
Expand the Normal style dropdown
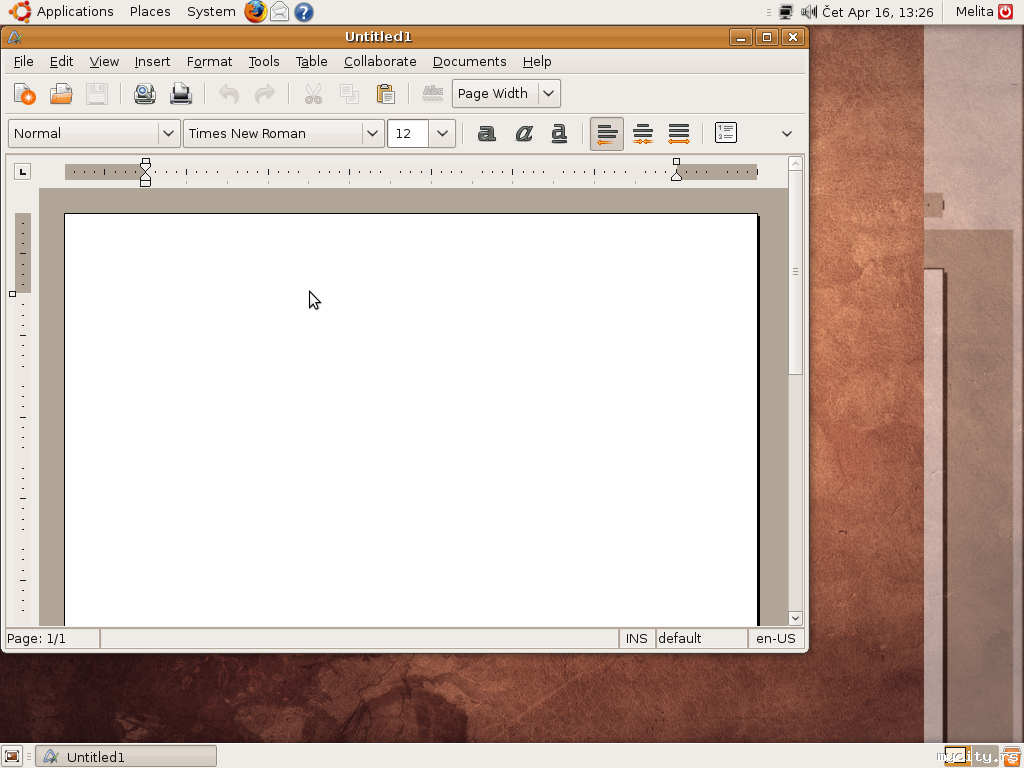tap(168, 133)
